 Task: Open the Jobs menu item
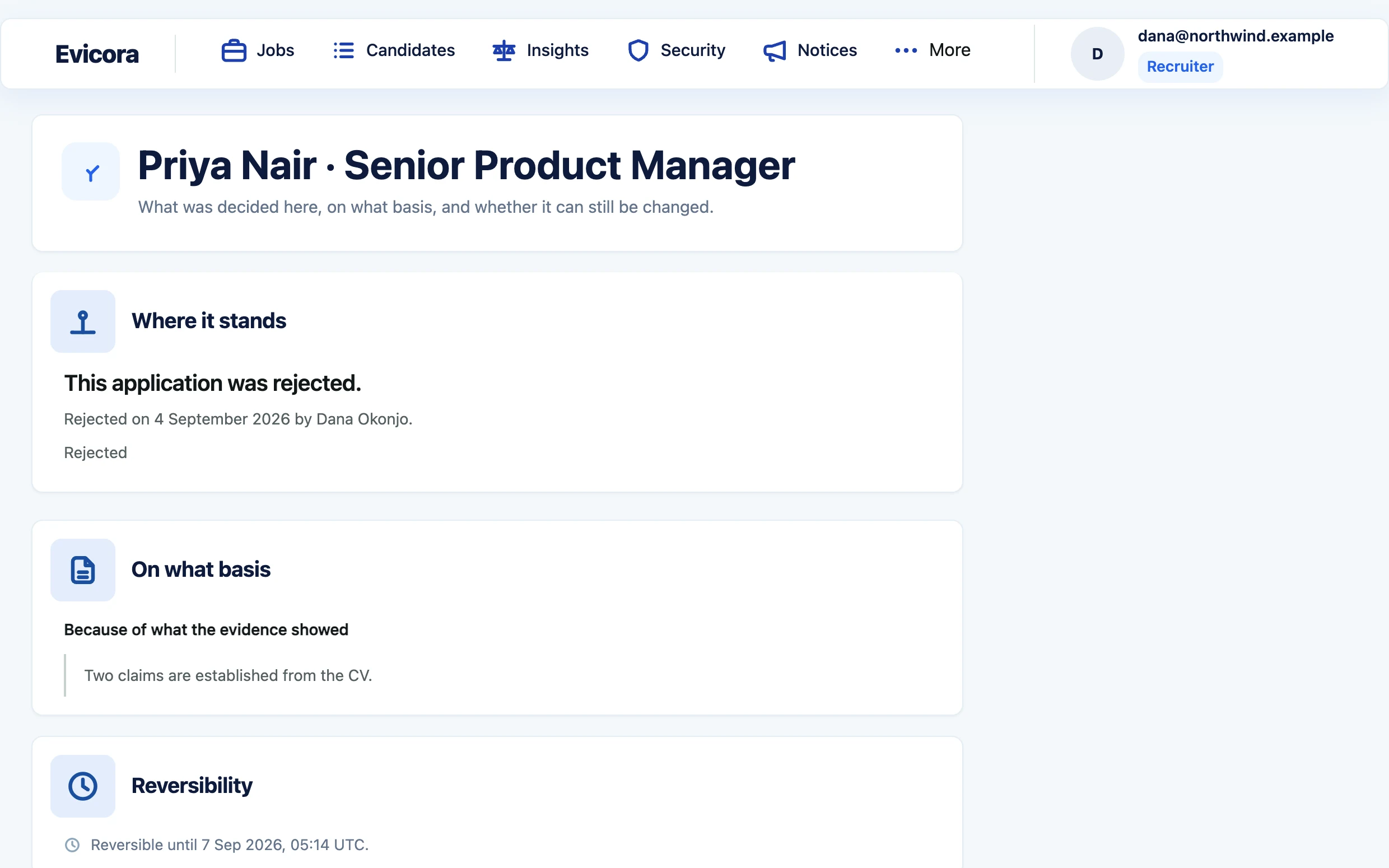click(x=258, y=50)
